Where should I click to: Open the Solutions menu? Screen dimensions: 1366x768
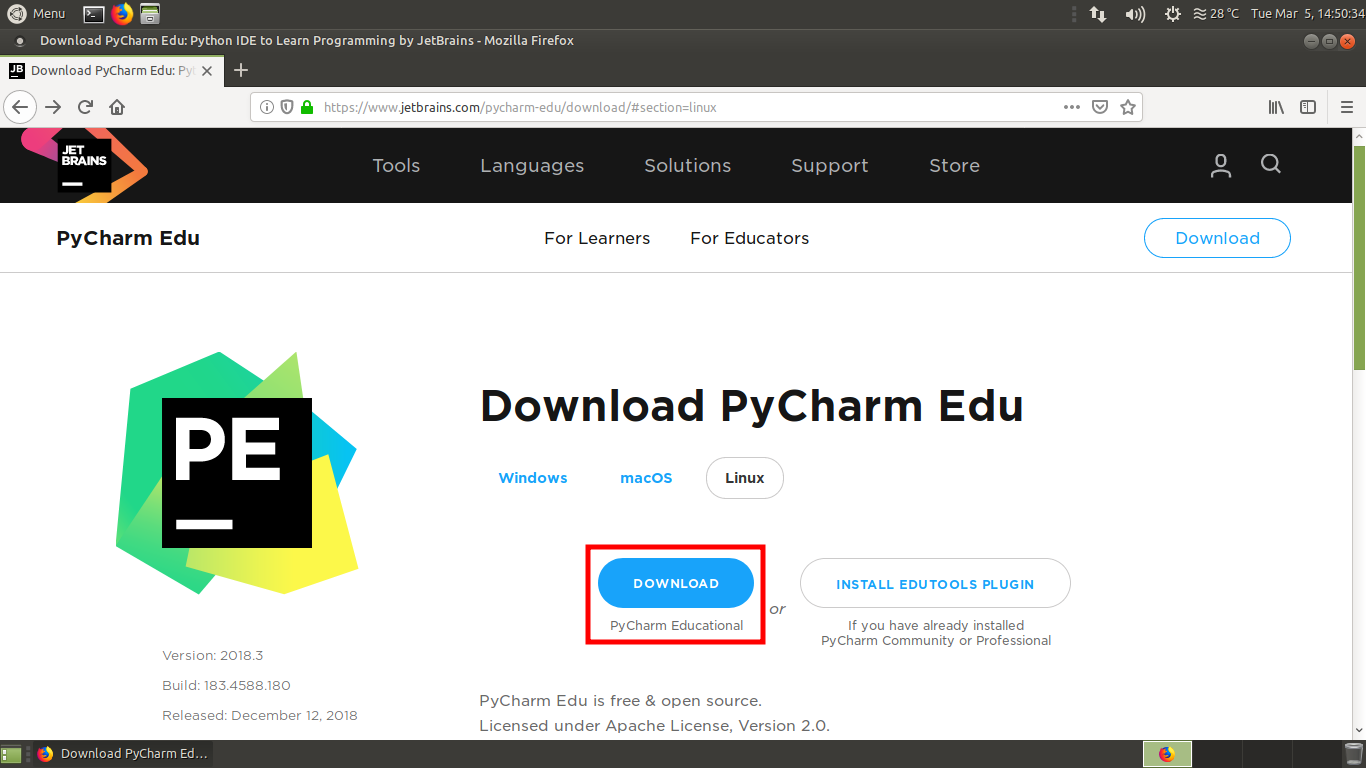[688, 166]
